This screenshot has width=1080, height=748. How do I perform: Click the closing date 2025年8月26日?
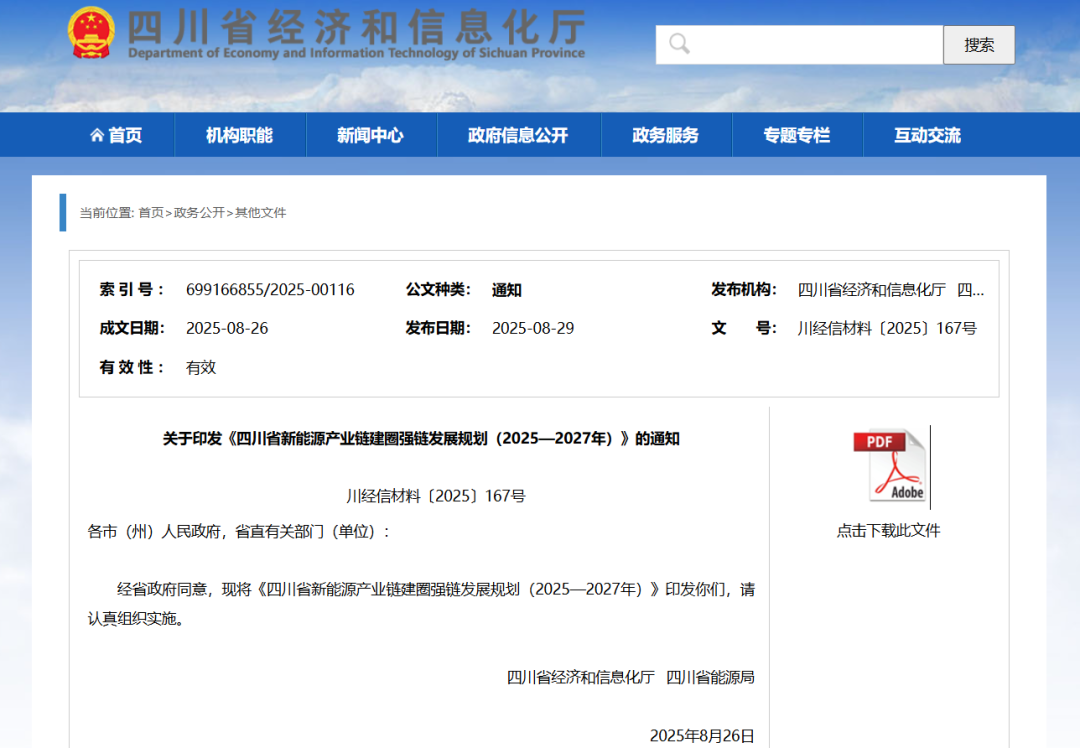click(702, 736)
